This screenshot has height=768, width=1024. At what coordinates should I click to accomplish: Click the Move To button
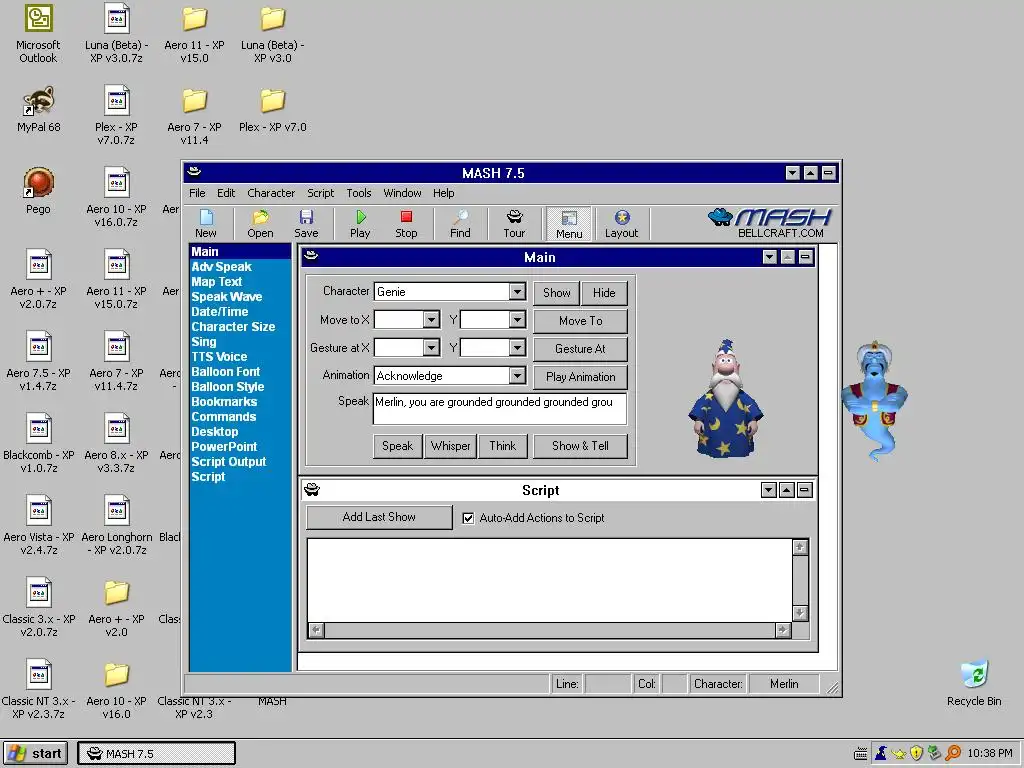click(581, 321)
